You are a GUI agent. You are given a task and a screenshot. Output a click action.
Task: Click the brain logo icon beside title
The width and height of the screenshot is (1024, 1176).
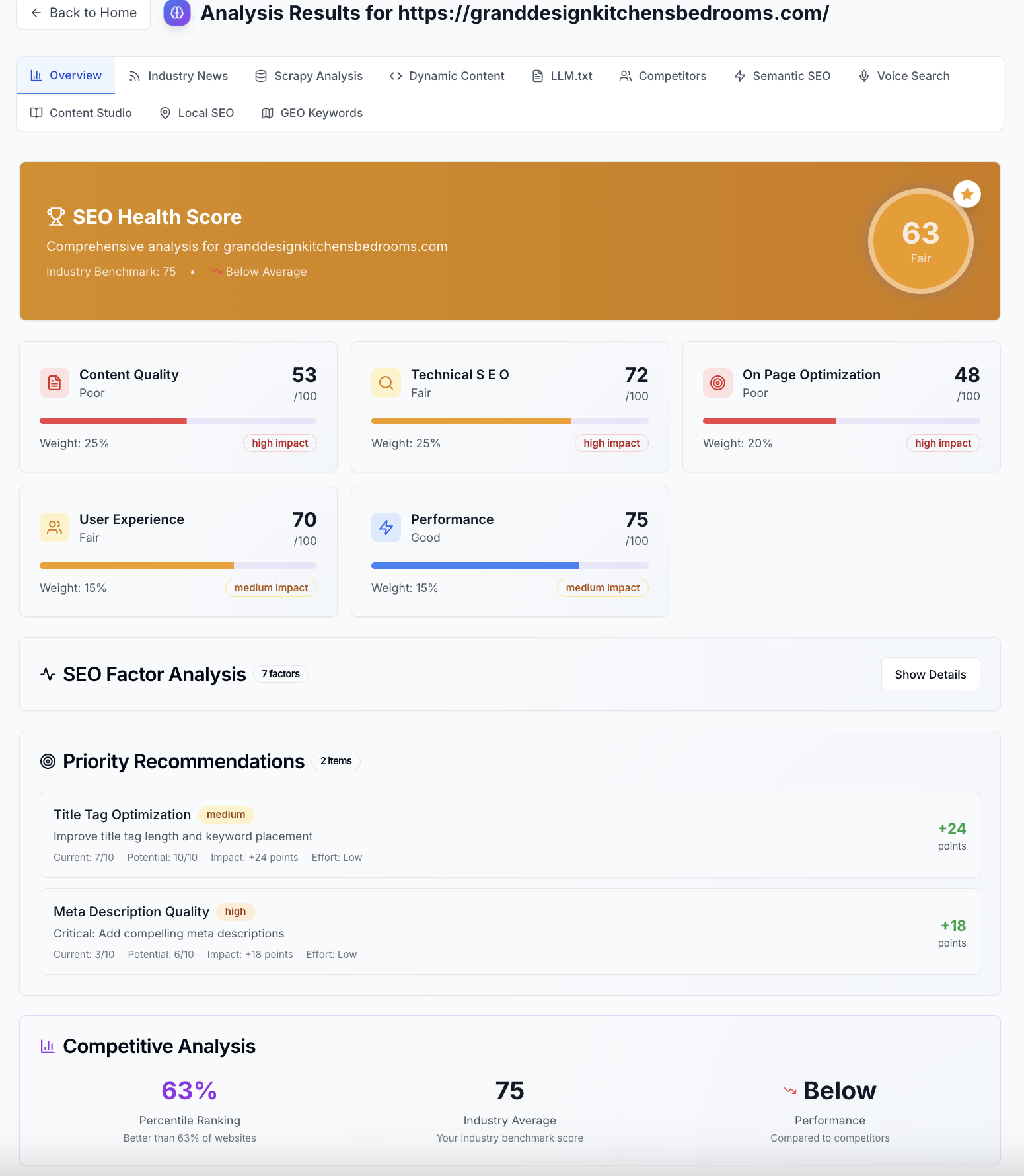(x=177, y=13)
